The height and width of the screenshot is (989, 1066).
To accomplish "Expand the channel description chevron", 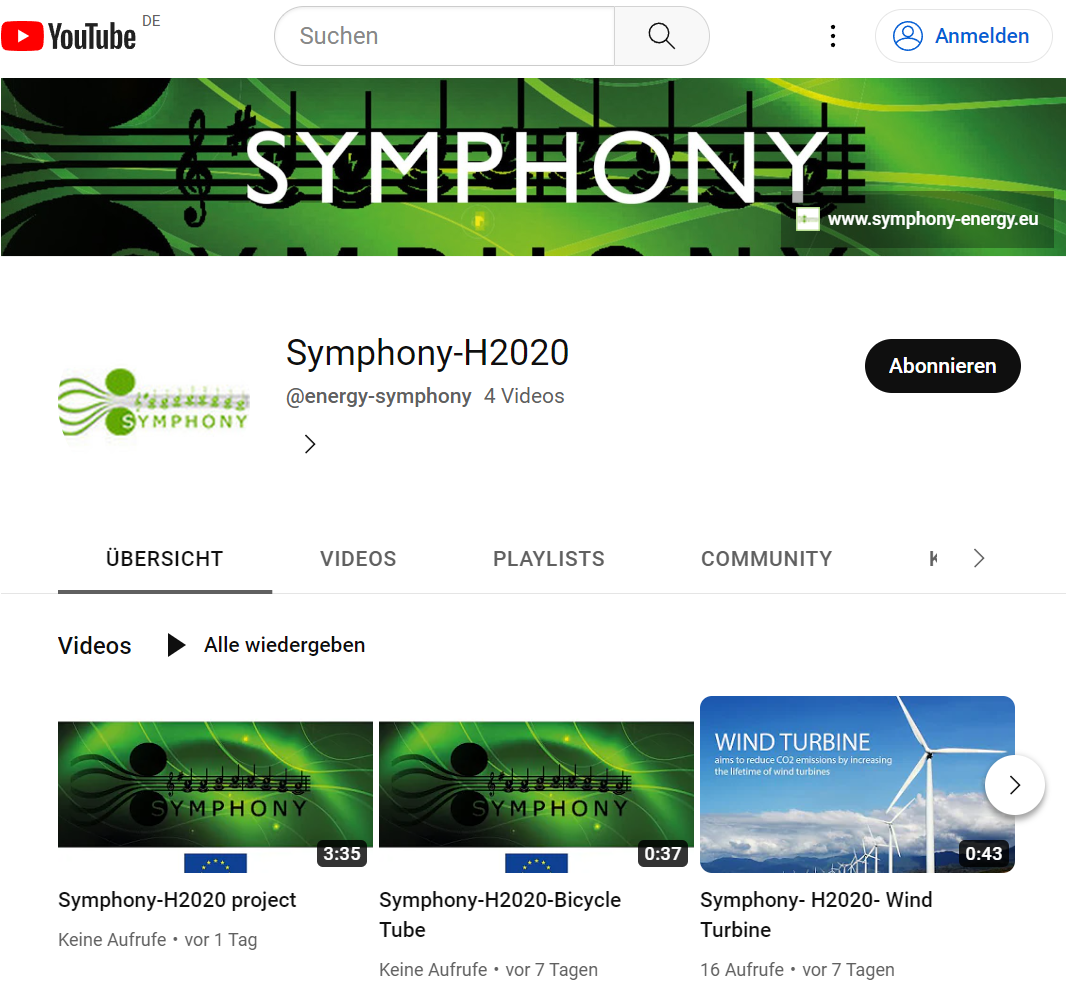I will 310,444.
